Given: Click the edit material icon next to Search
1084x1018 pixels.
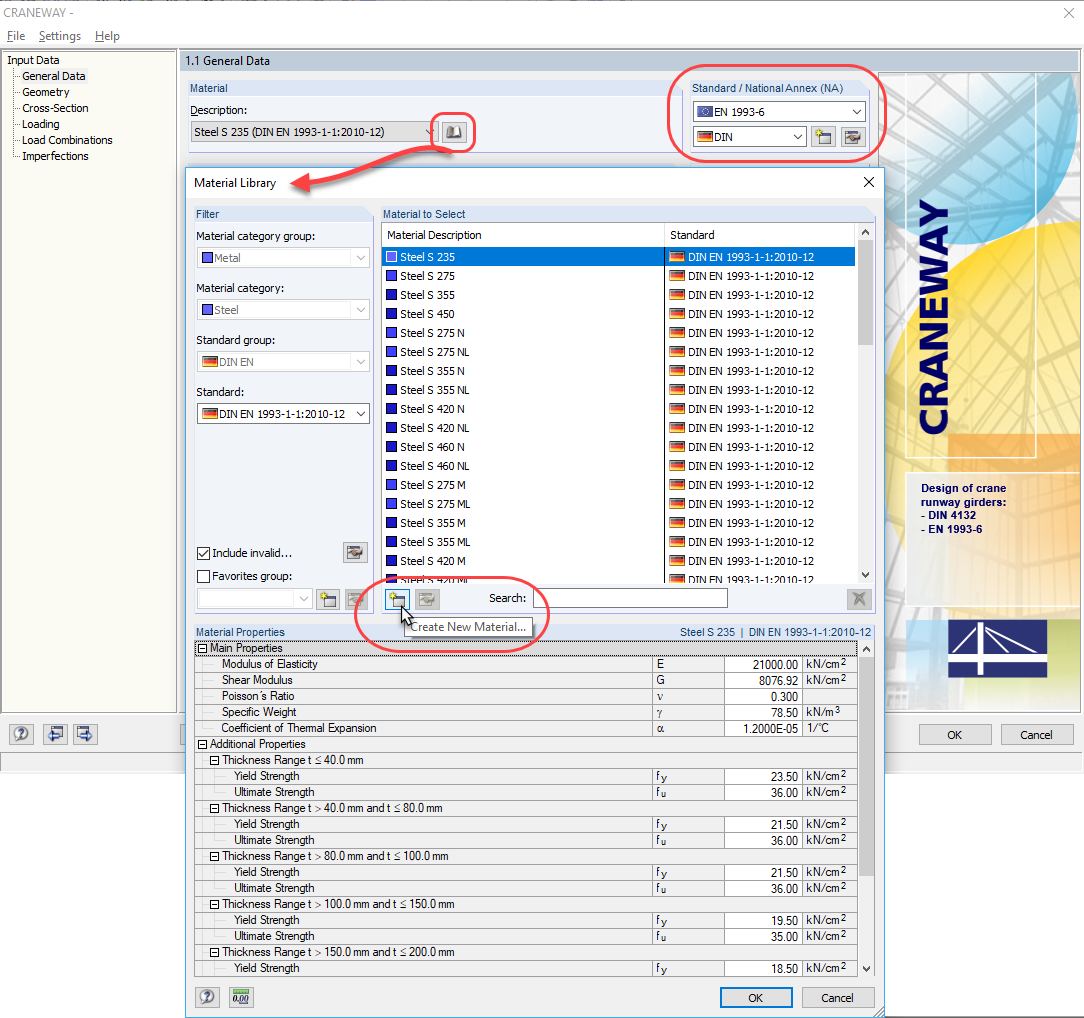Looking at the screenshot, I should (x=427, y=599).
